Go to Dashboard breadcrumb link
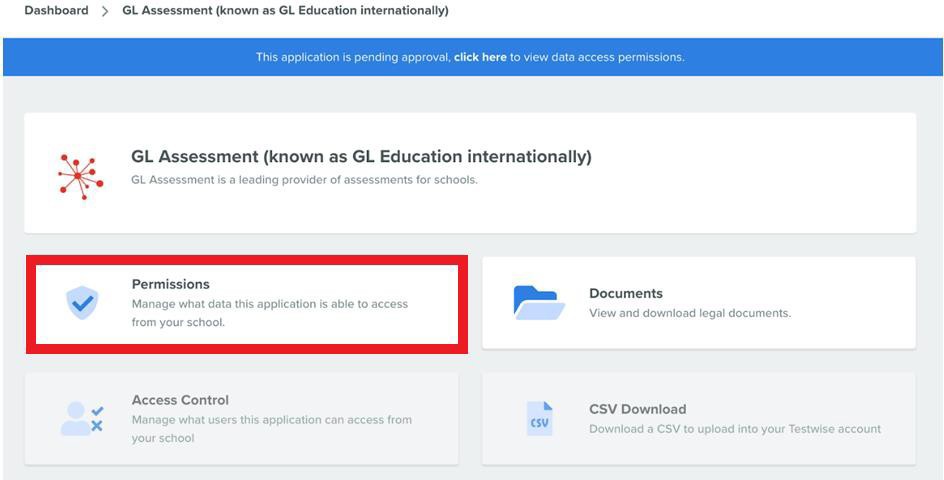The image size is (944, 480). pyautogui.click(x=56, y=10)
